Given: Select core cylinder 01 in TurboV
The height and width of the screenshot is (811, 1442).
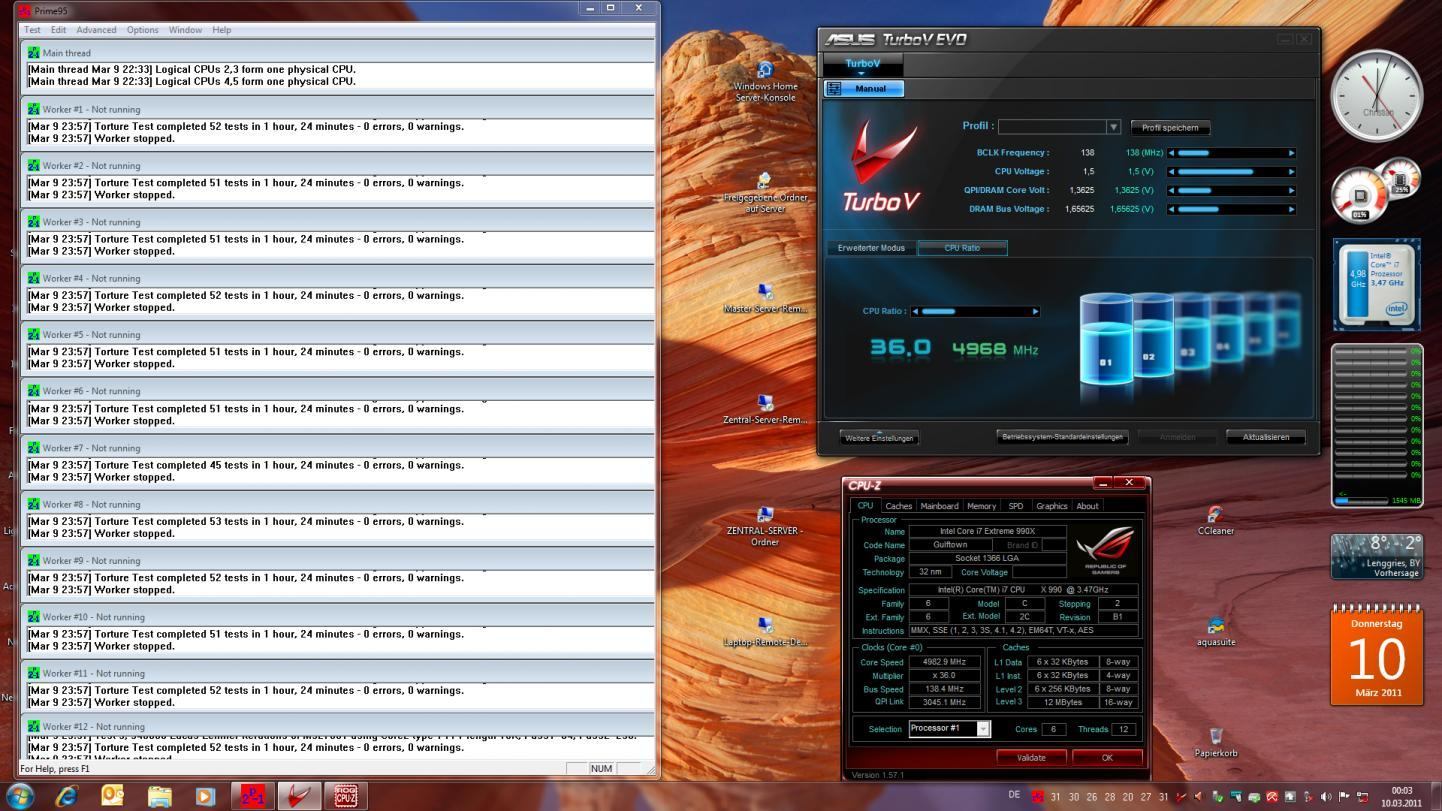Looking at the screenshot, I should 1105,339.
